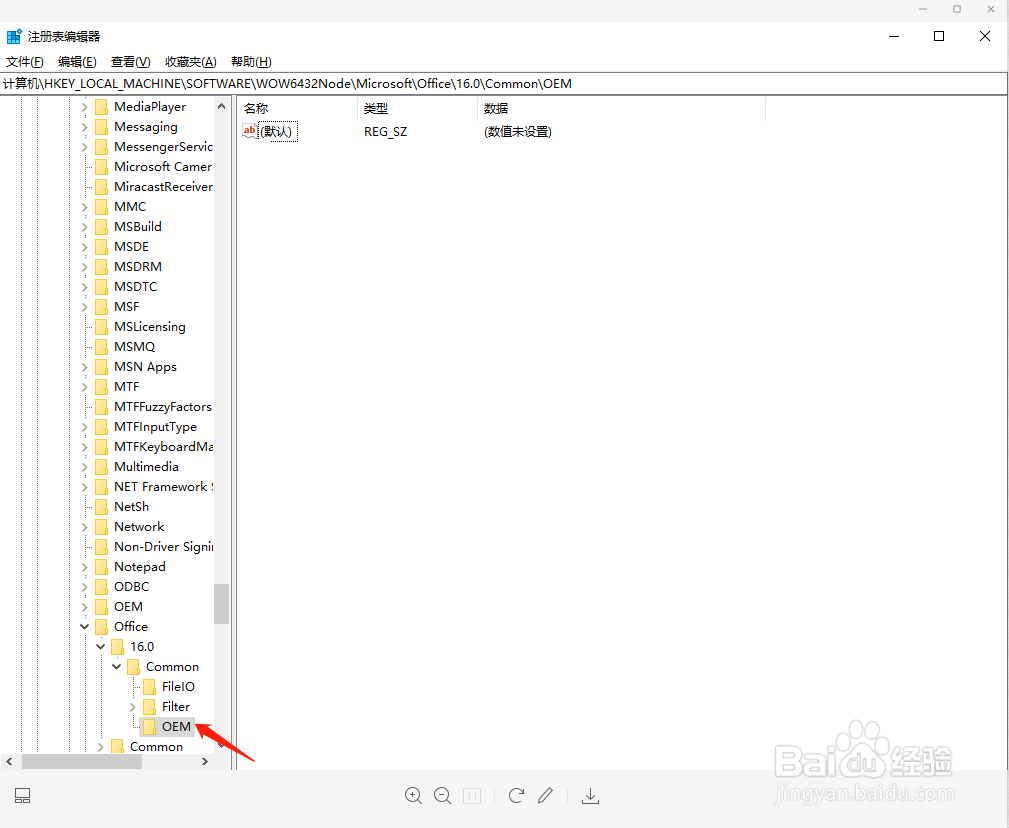
Task: View image at 1:1 actual size
Action: click(x=471, y=795)
